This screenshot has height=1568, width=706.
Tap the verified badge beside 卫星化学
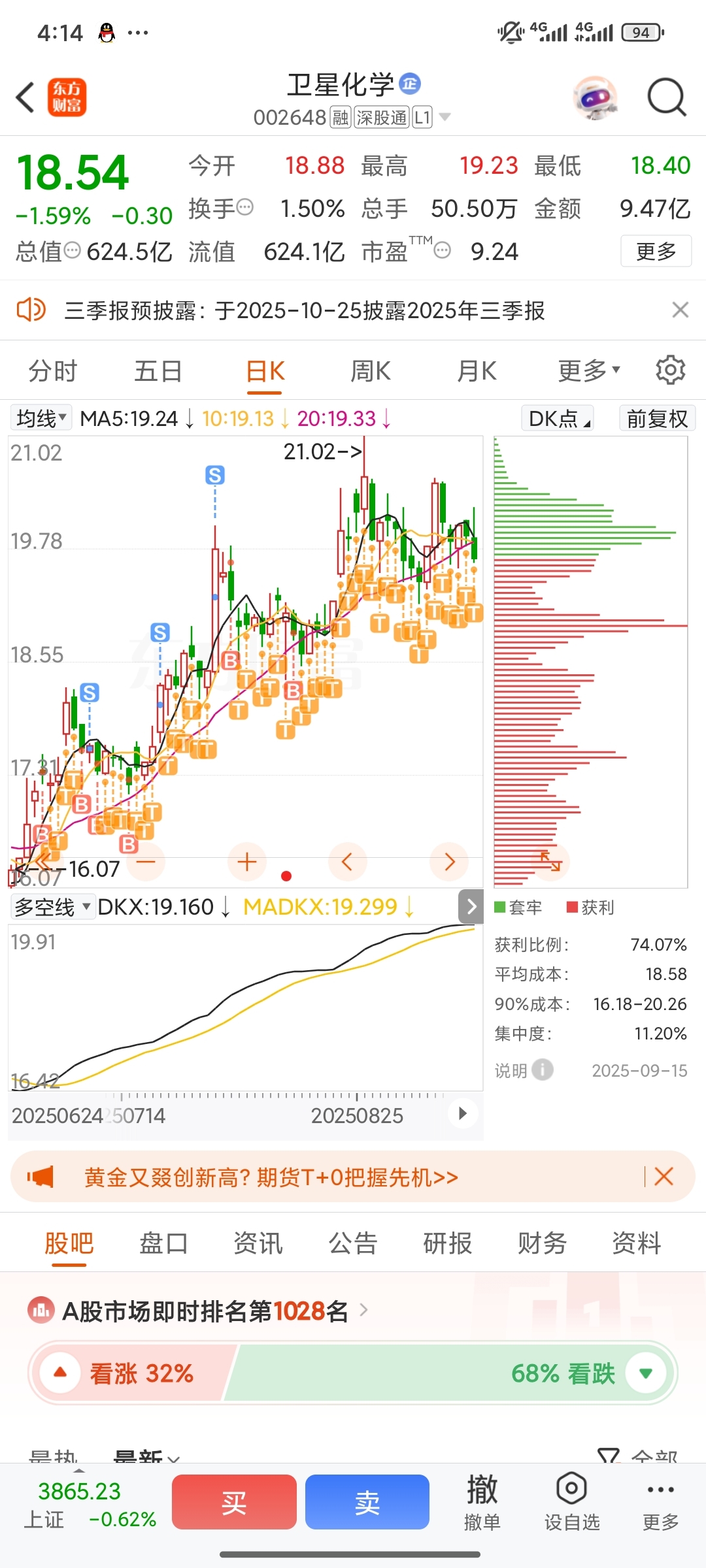(410, 84)
